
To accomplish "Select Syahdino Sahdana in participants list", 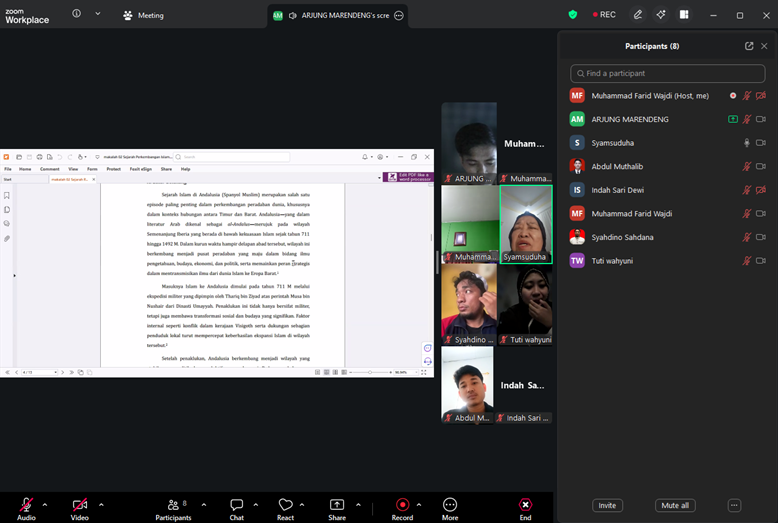I will point(667,237).
